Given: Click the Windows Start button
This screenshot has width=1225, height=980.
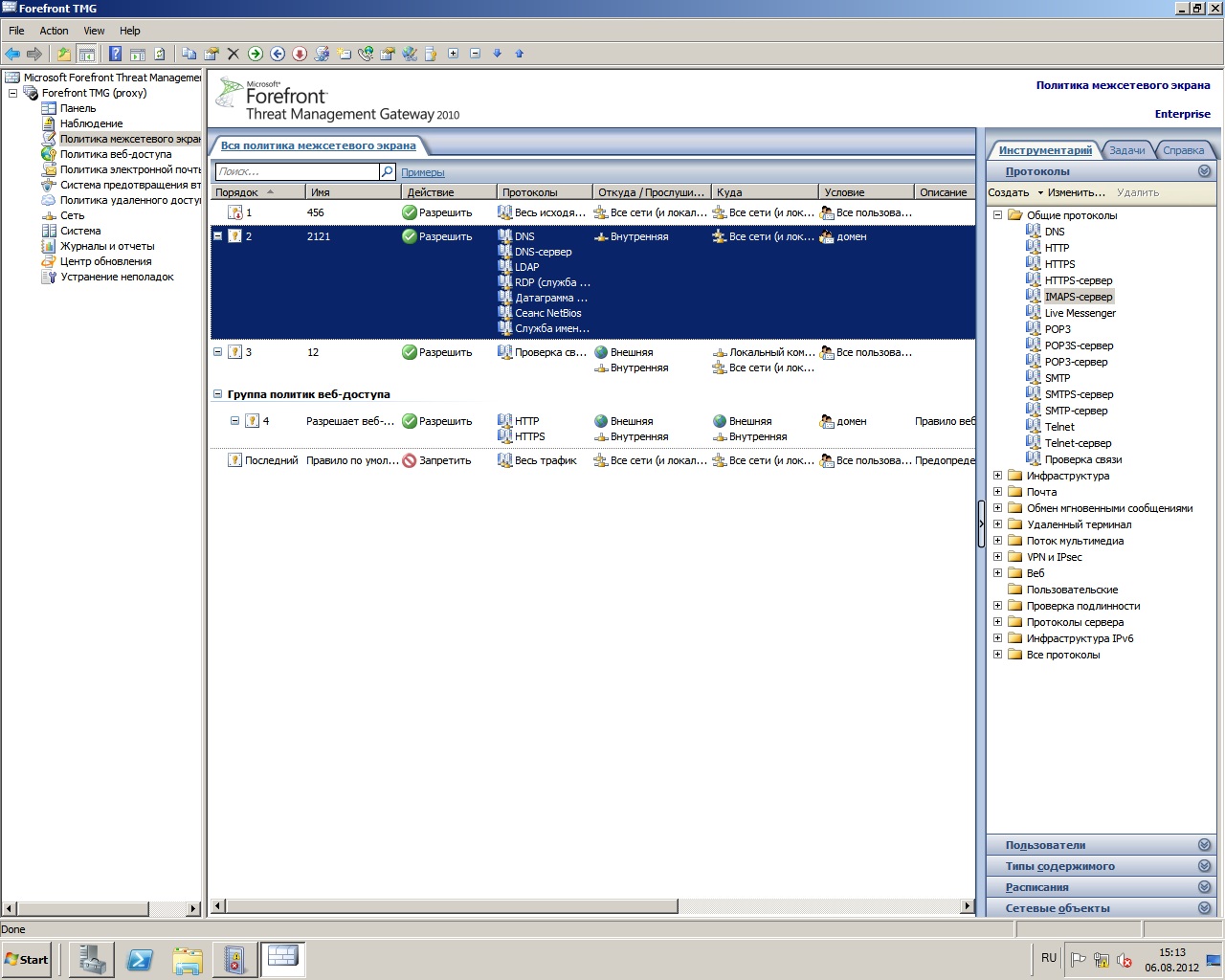Looking at the screenshot, I should click(x=27, y=959).
